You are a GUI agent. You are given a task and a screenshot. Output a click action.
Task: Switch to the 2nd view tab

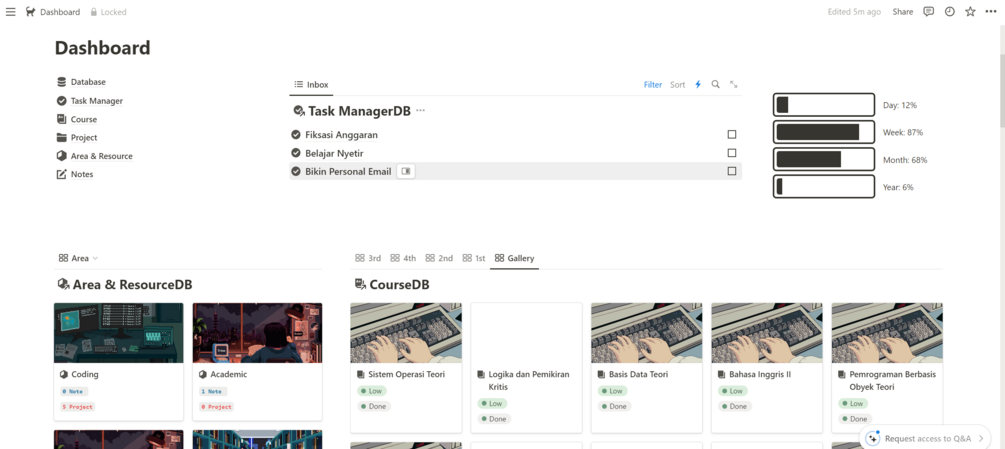pos(439,258)
